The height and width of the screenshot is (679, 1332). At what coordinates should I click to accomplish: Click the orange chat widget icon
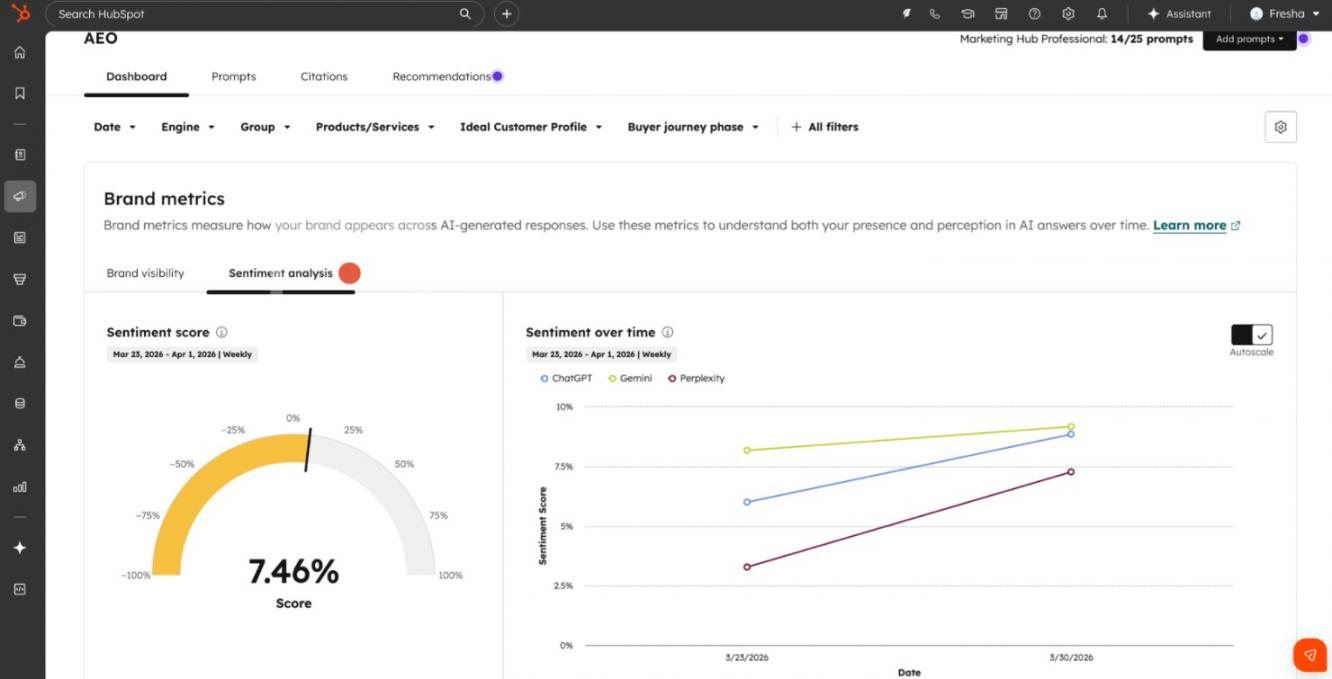coord(1309,654)
